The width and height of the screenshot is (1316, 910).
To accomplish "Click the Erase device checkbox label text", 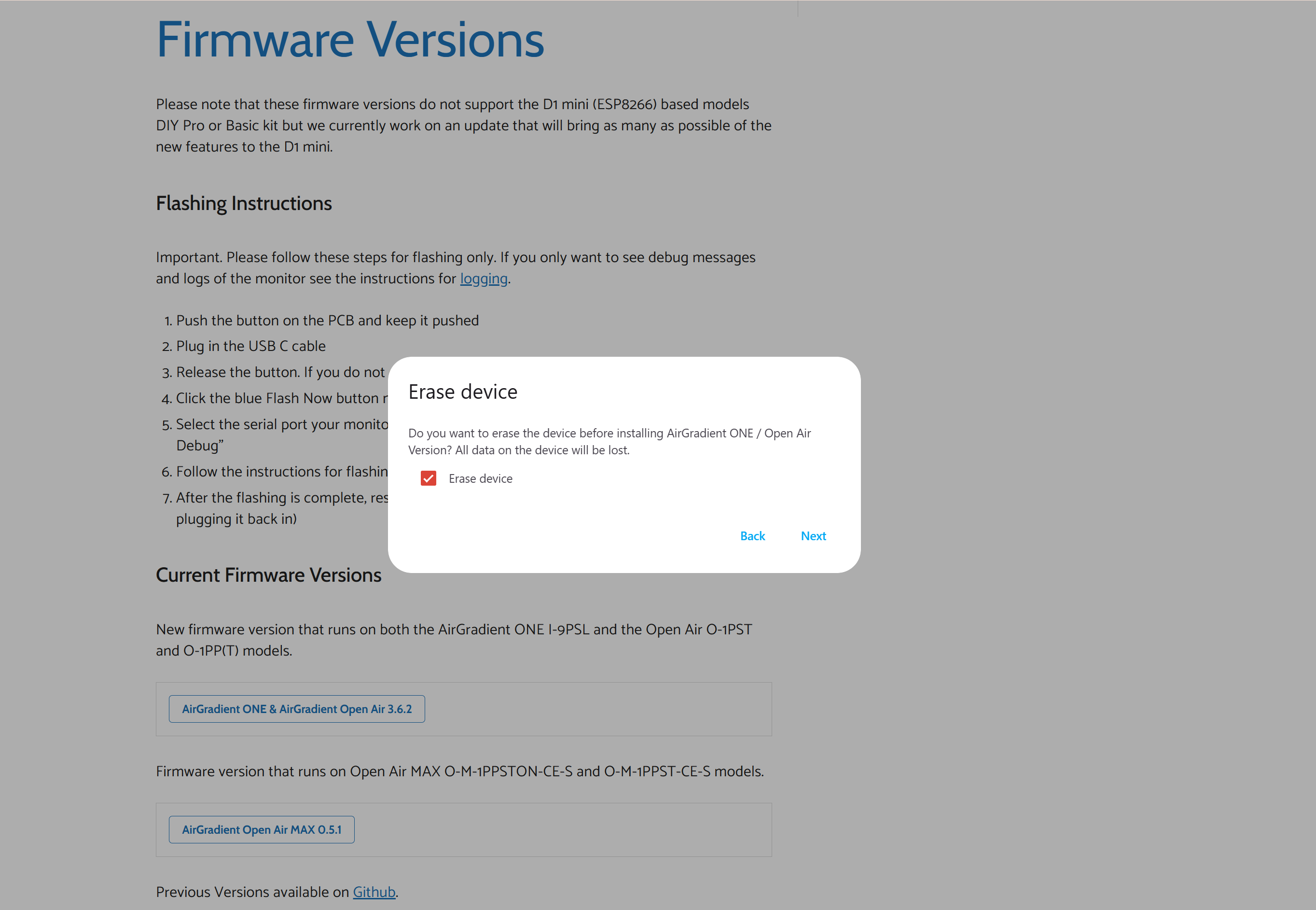I will pos(480,479).
